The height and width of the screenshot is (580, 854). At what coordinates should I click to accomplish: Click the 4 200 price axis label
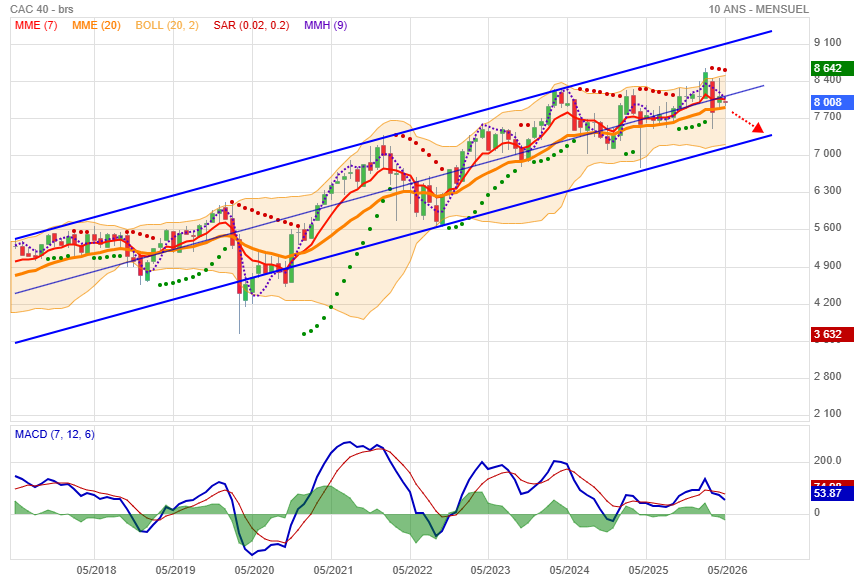click(x=827, y=302)
